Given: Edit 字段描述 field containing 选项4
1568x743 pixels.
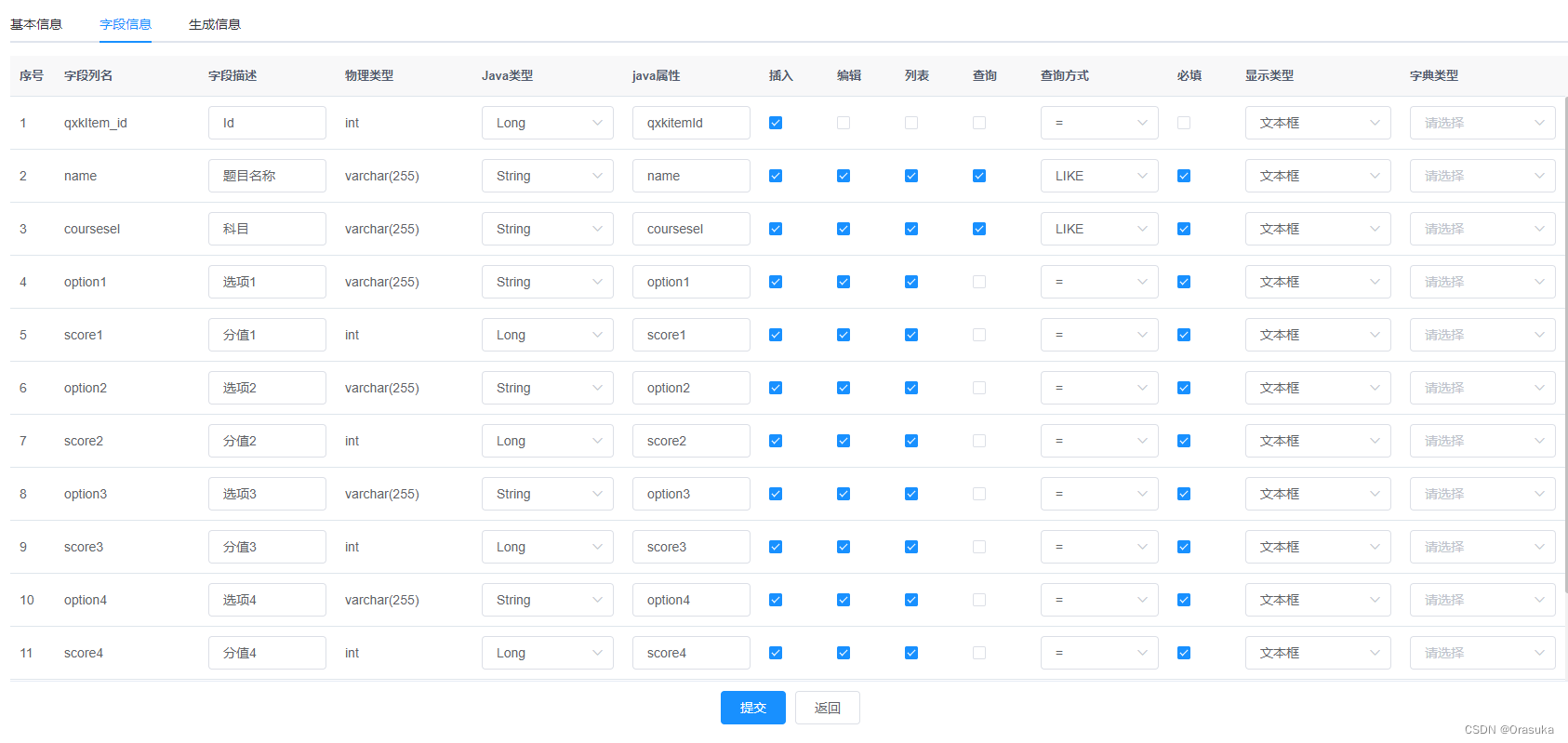Looking at the screenshot, I should pyautogui.click(x=267, y=600).
